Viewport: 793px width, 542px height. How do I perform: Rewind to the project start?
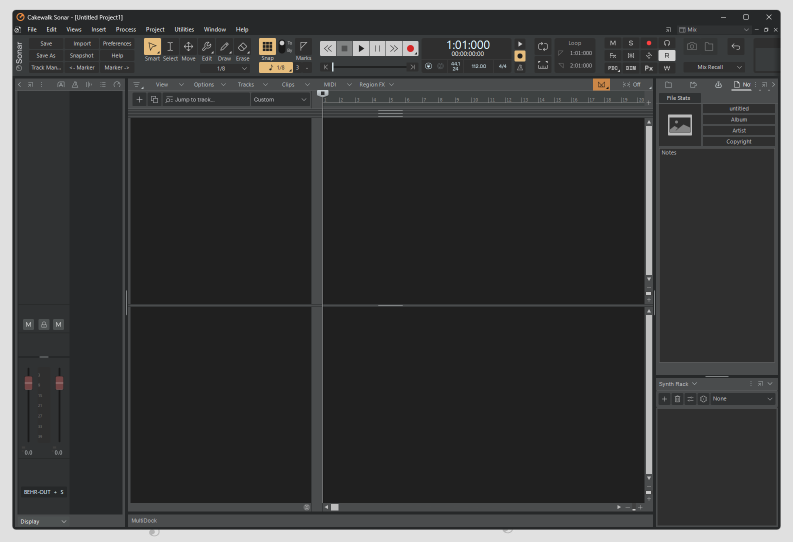(x=327, y=48)
